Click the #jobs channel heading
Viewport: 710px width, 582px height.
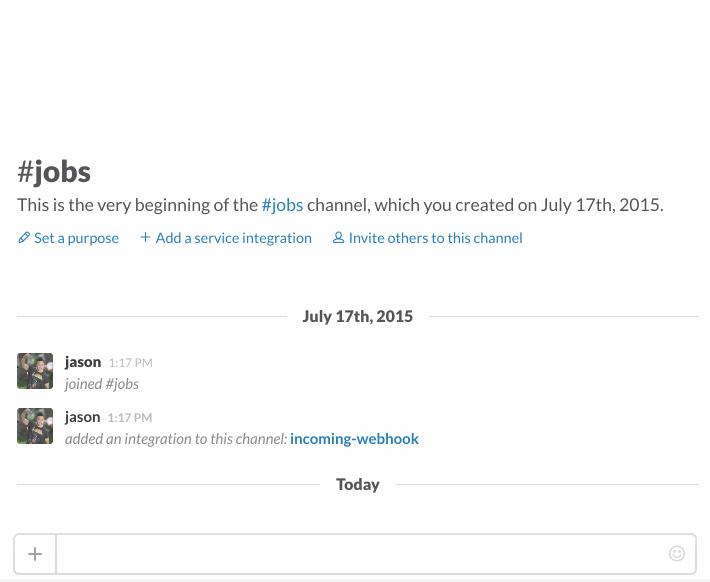click(x=54, y=172)
